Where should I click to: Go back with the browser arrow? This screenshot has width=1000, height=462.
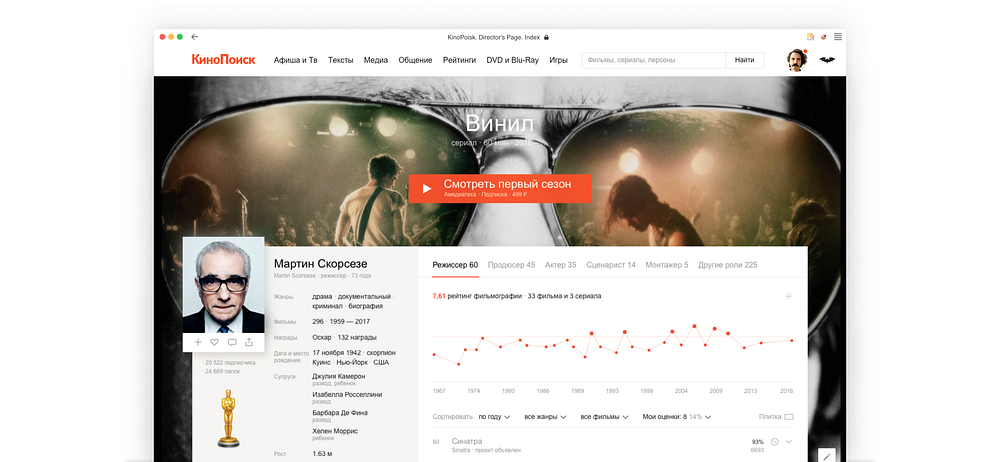coord(195,37)
